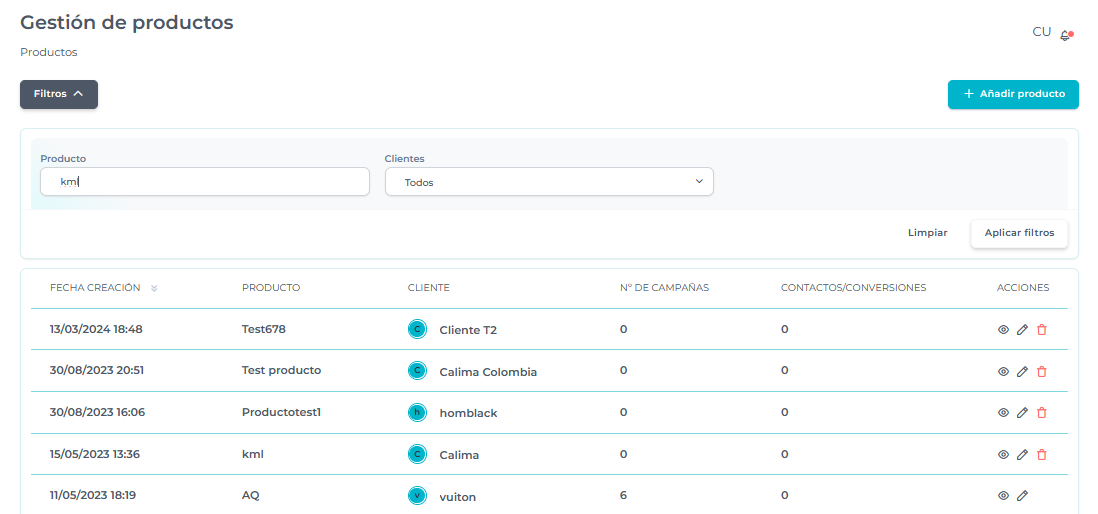Viewport: 1098px width, 514px height.
Task: Delete the kml product
Action: point(1041,454)
